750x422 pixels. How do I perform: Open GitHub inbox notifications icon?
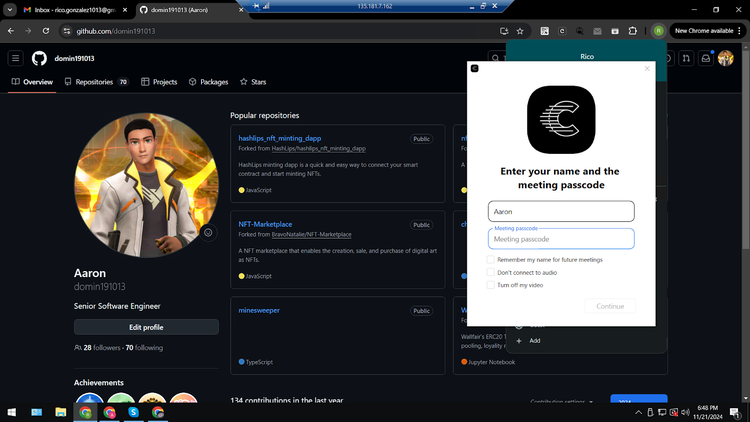(x=705, y=59)
